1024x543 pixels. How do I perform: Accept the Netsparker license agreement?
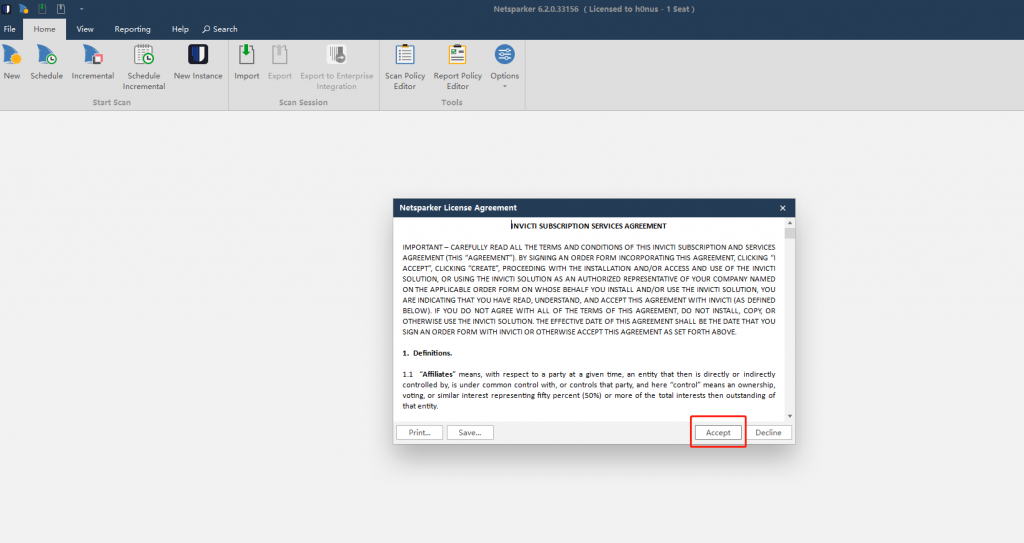(x=718, y=433)
